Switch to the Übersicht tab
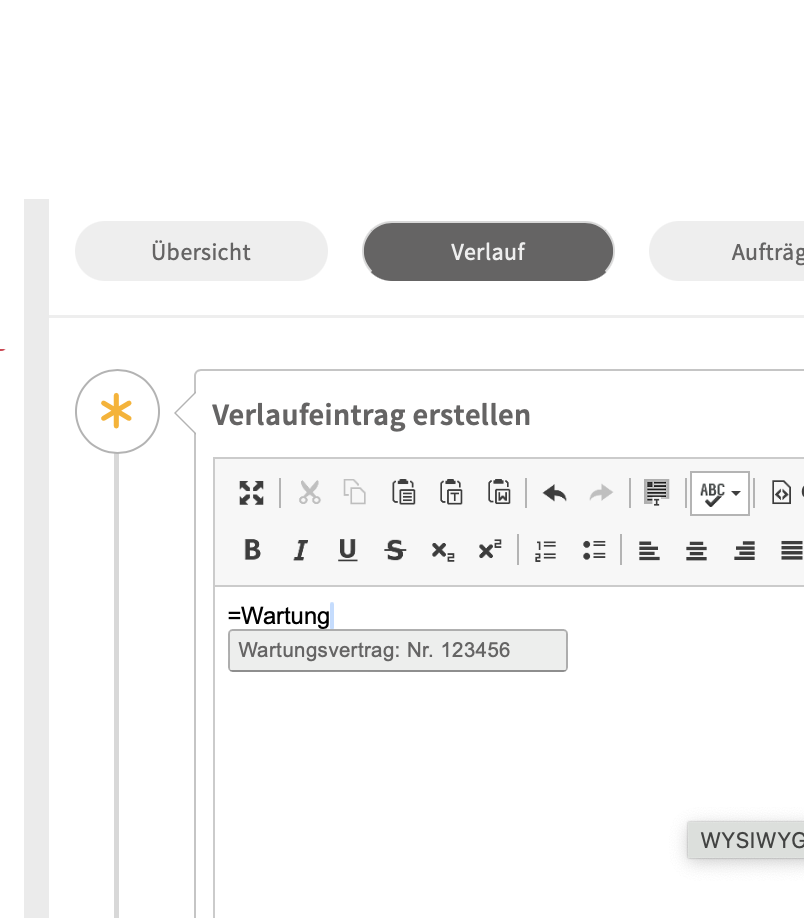 pos(201,251)
